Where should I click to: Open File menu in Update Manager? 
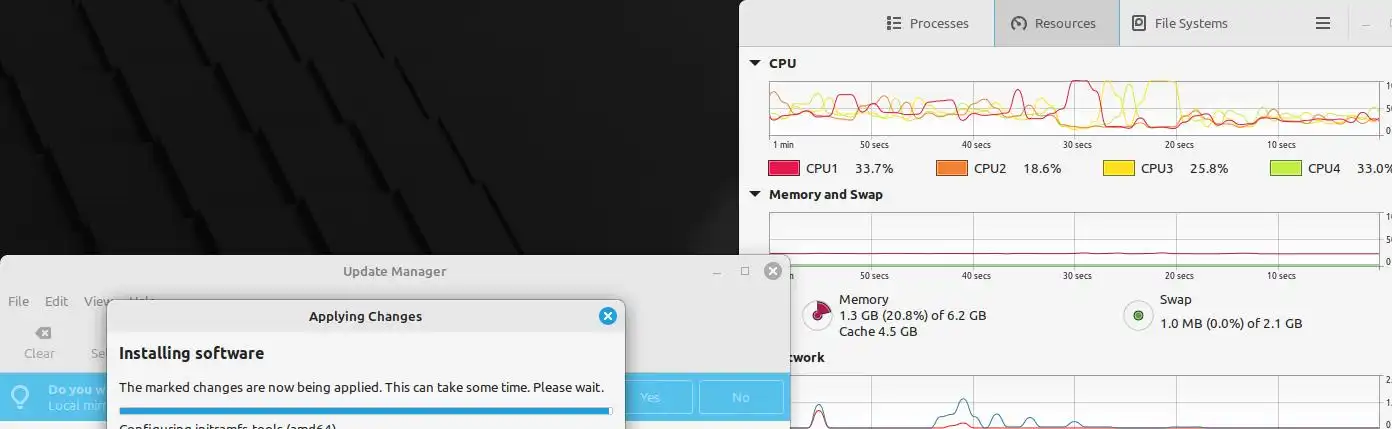tap(18, 301)
